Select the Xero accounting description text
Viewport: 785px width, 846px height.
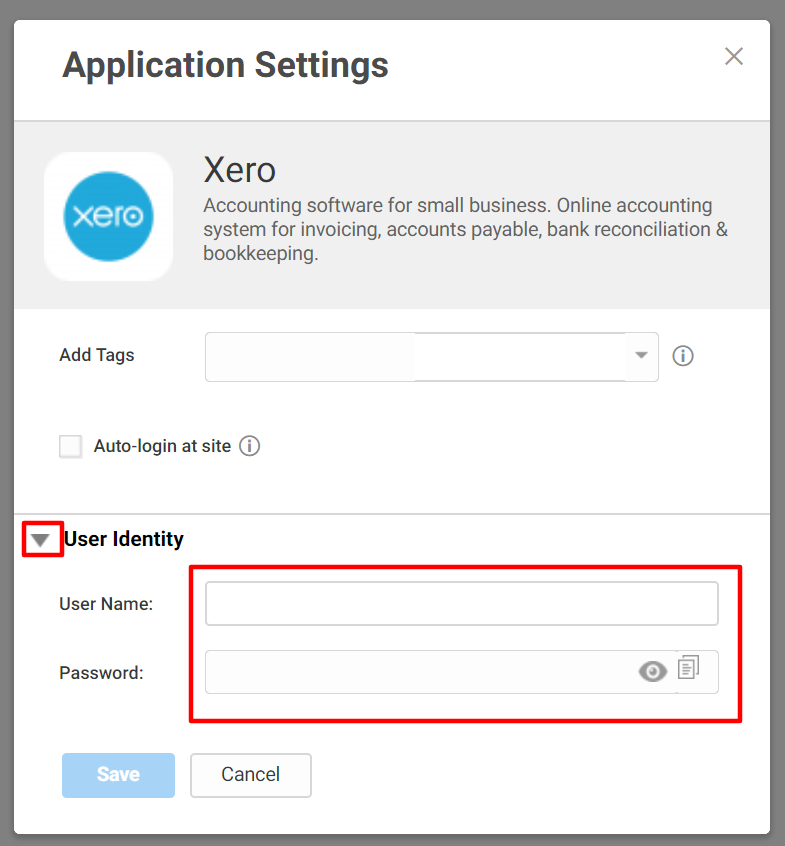[466, 229]
